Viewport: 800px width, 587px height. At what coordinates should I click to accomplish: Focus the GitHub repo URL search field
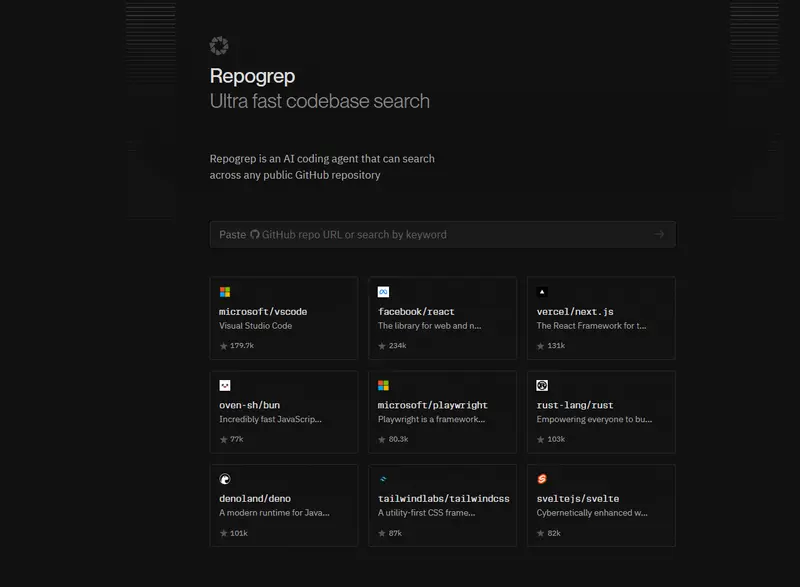pyautogui.click(x=430, y=234)
